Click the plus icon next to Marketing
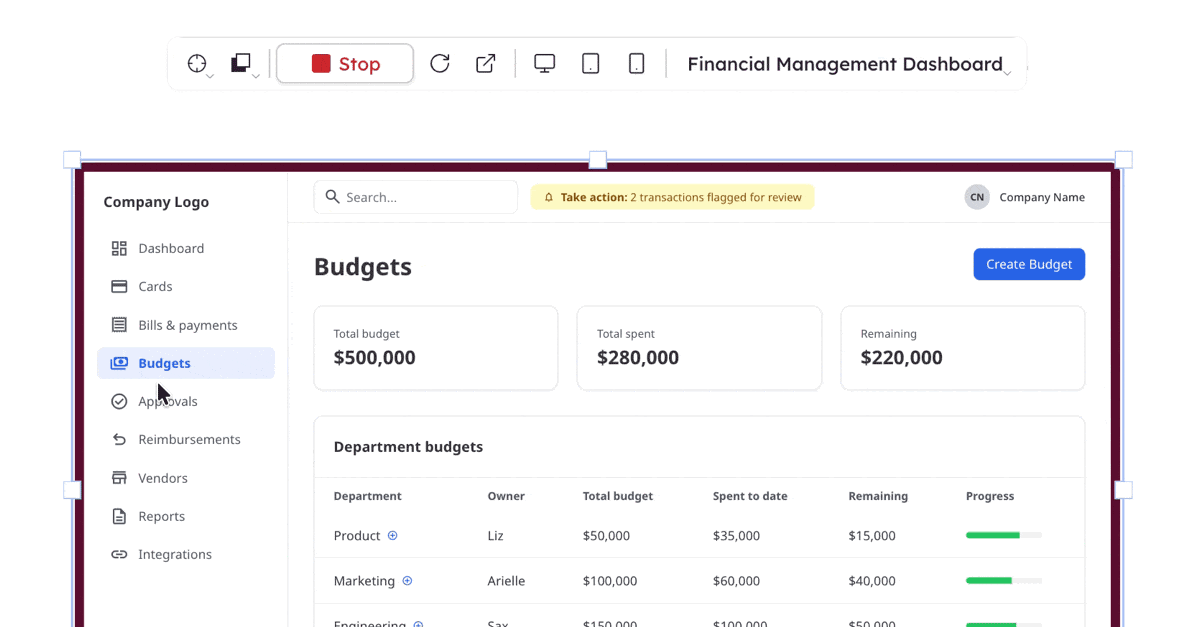 tap(407, 581)
